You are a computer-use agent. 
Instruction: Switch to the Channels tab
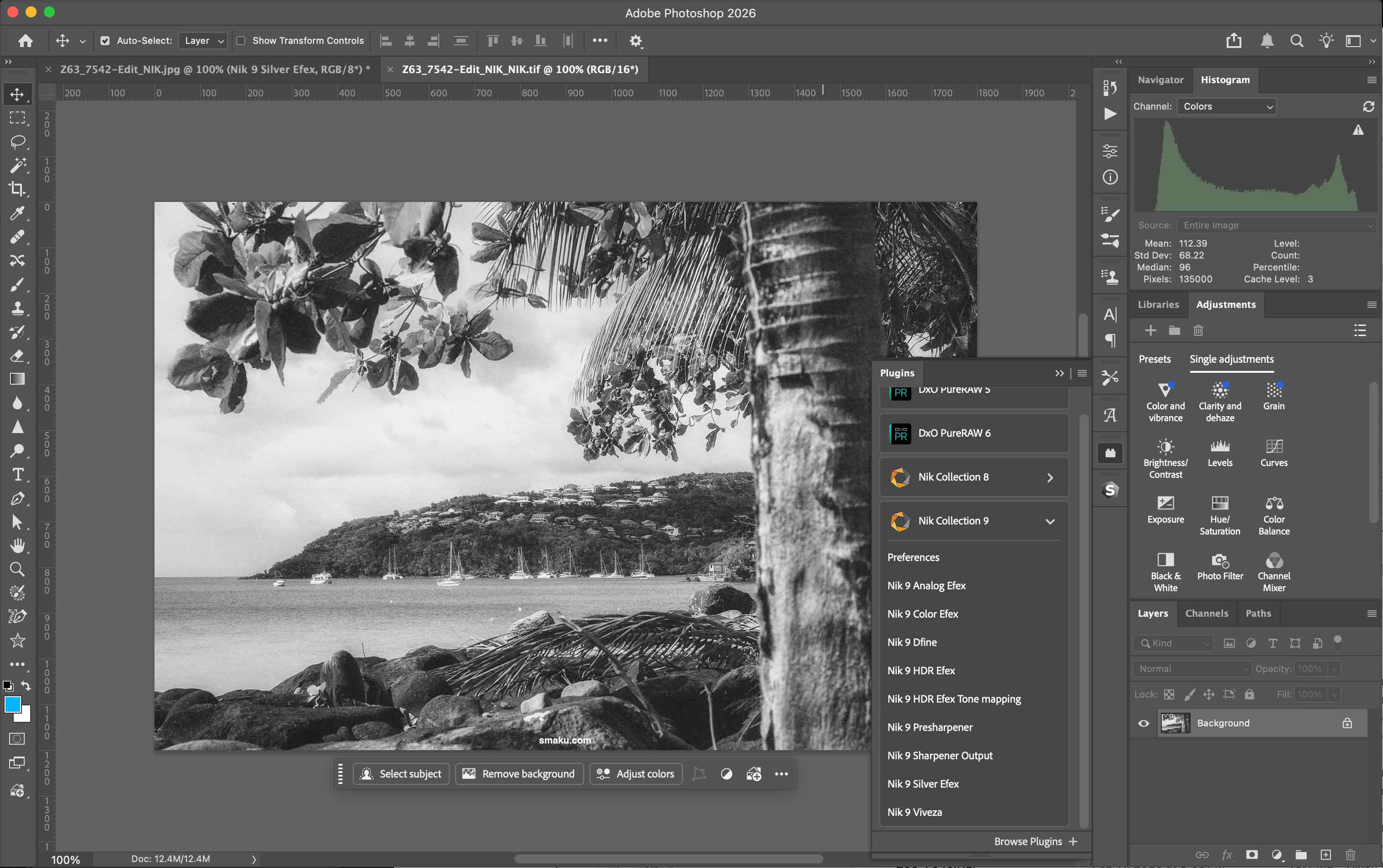click(x=1206, y=613)
